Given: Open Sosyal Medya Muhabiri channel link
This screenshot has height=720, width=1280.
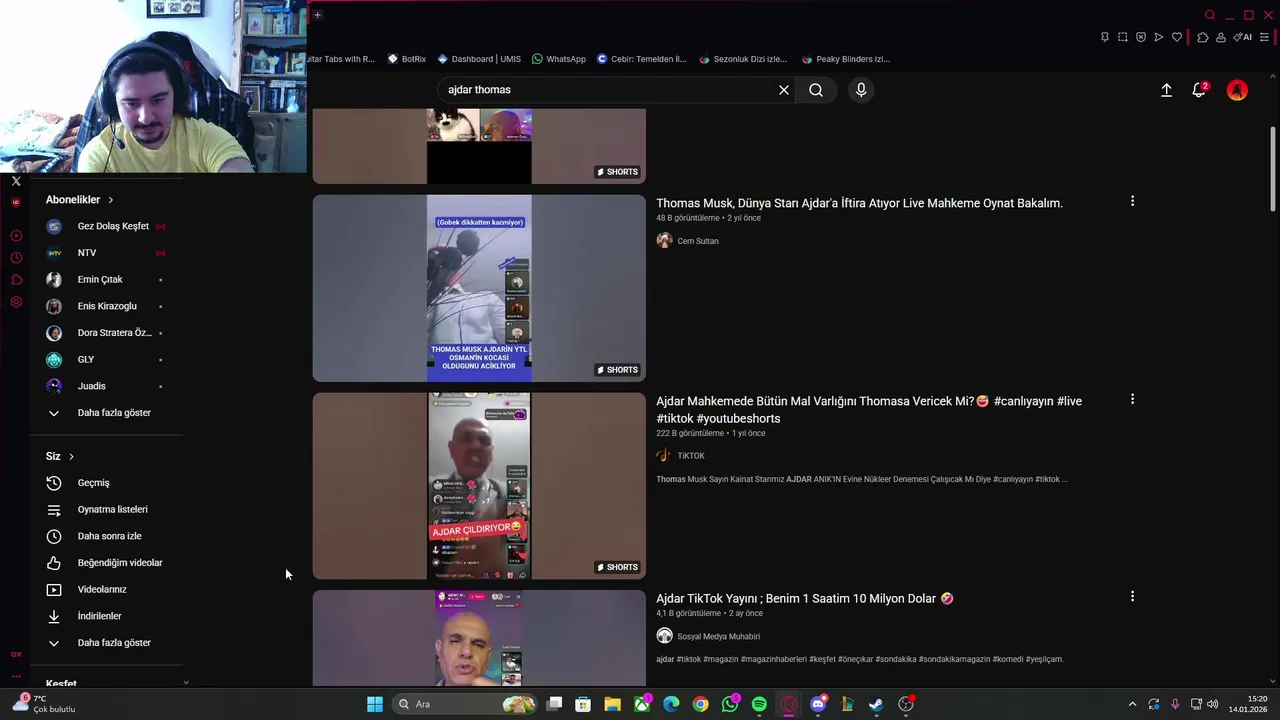Looking at the screenshot, I should click(718, 636).
